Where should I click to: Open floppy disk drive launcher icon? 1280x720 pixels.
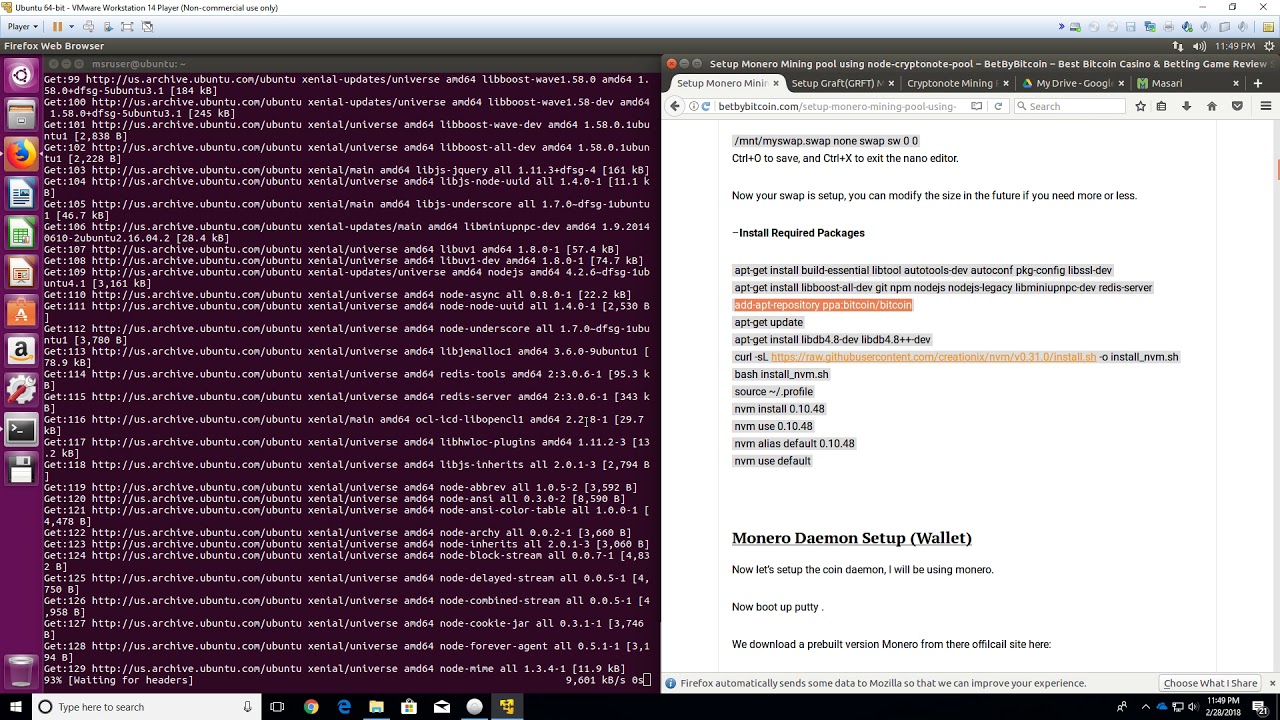(x=21, y=469)
